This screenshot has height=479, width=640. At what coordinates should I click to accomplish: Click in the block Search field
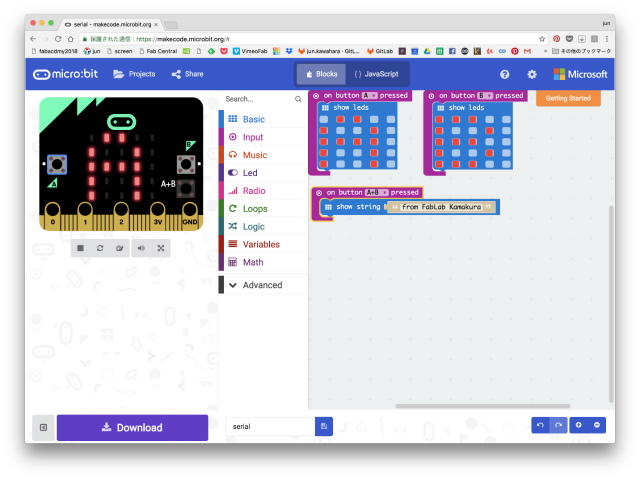[x=258, y=99]
